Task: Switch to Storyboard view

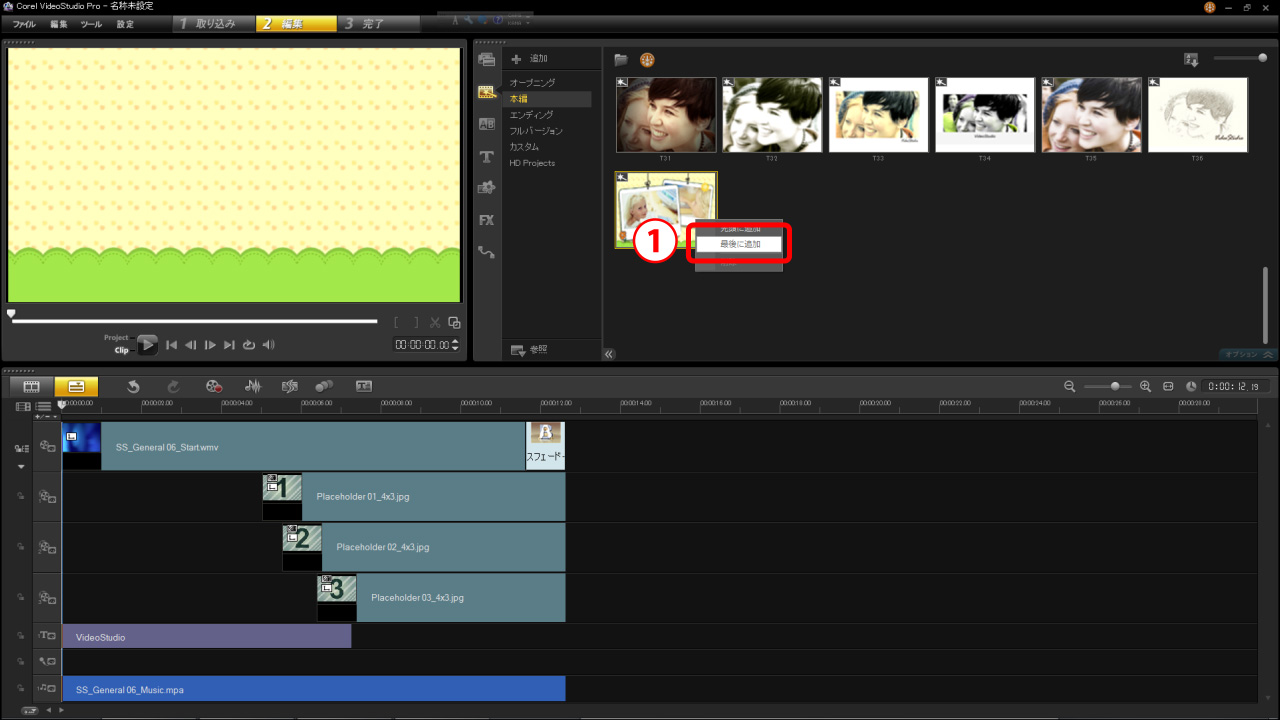Action: point(31,386)
